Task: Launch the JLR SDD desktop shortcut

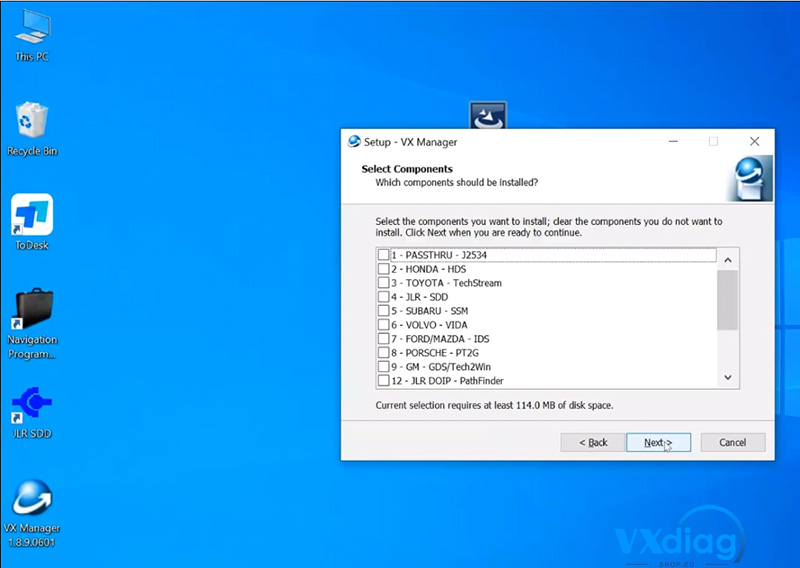Action: [x=32, y=413]
